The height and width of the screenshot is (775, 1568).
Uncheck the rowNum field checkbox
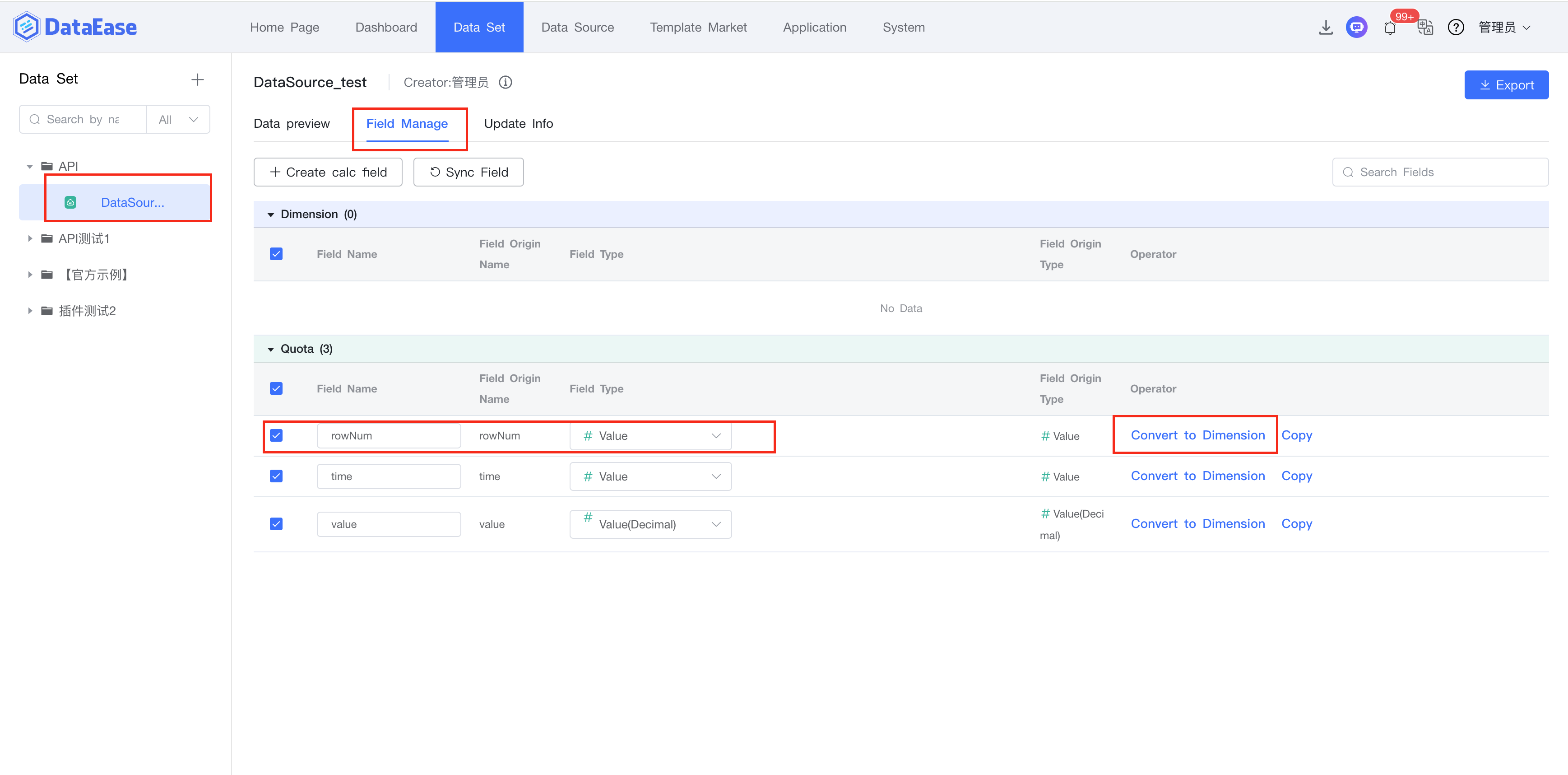click(276, 436)
